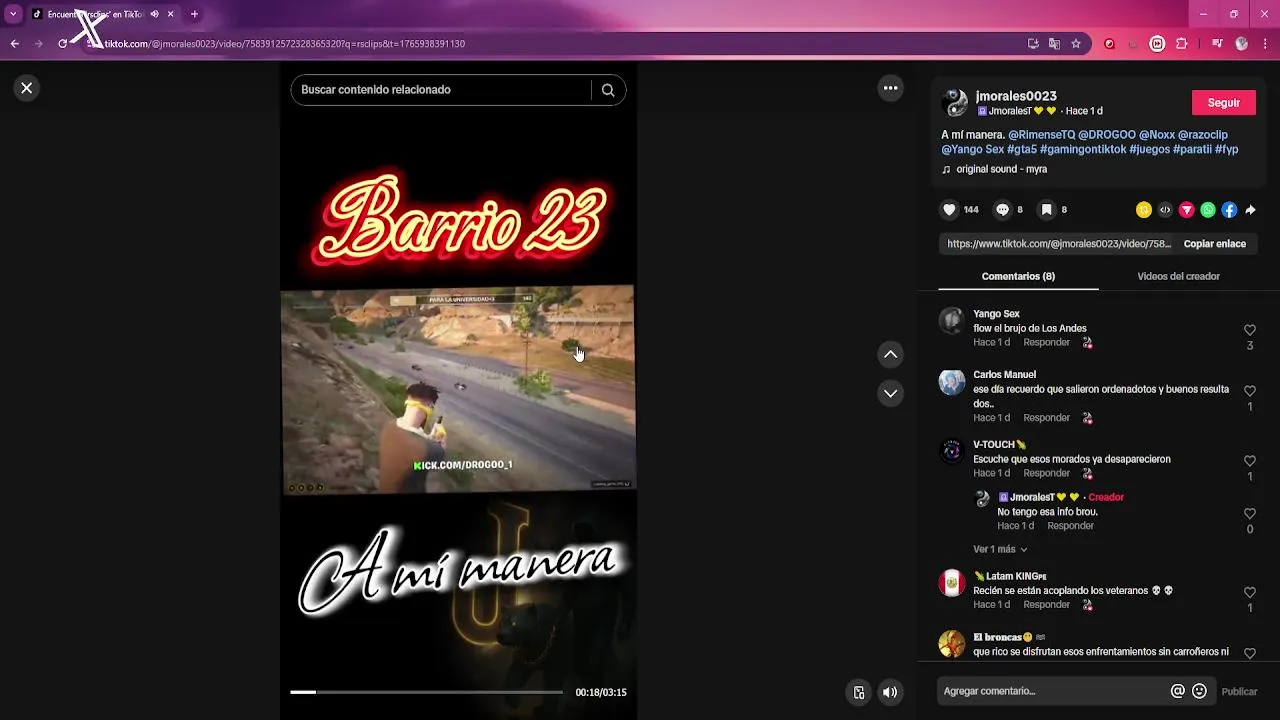Screen dimensions: 1280x720
Task: Close the video viewer with the X button
Action: point(27,88)
